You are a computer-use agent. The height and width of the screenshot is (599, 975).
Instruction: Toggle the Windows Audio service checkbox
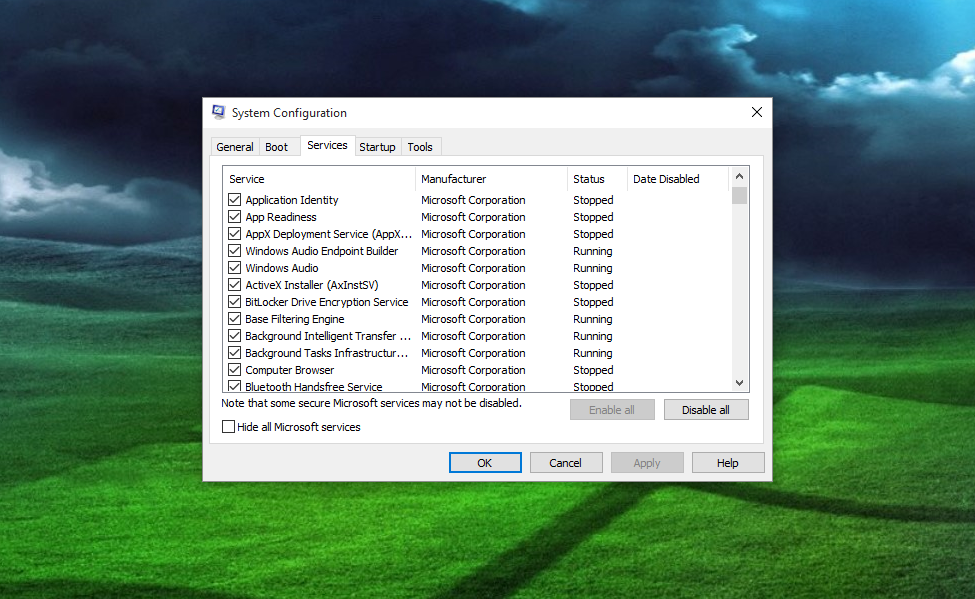(234, 267)
